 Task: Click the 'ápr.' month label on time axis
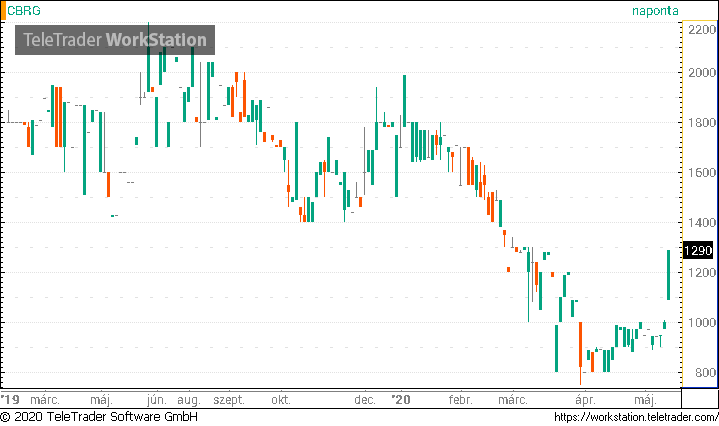point(585,400)
